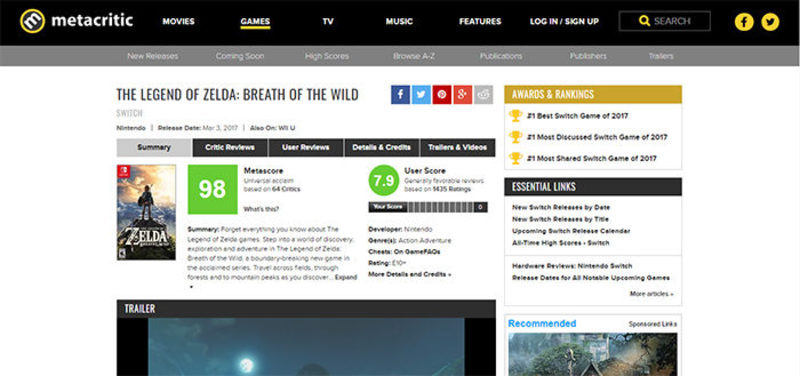Viewport: 800px width, 376px height.
Task: Switch to Details & Credits tab
Action: click(382, 147)
